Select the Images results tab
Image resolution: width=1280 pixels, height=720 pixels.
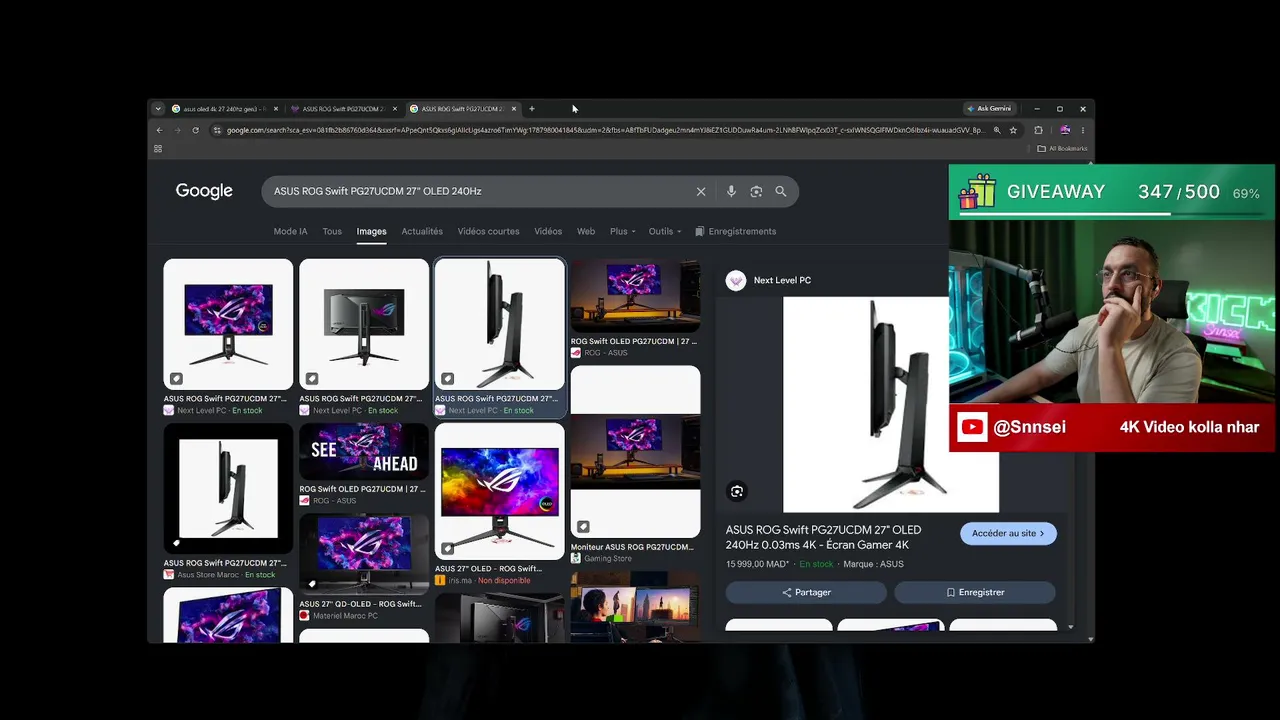pyautogui.click(x=371, y=231)
